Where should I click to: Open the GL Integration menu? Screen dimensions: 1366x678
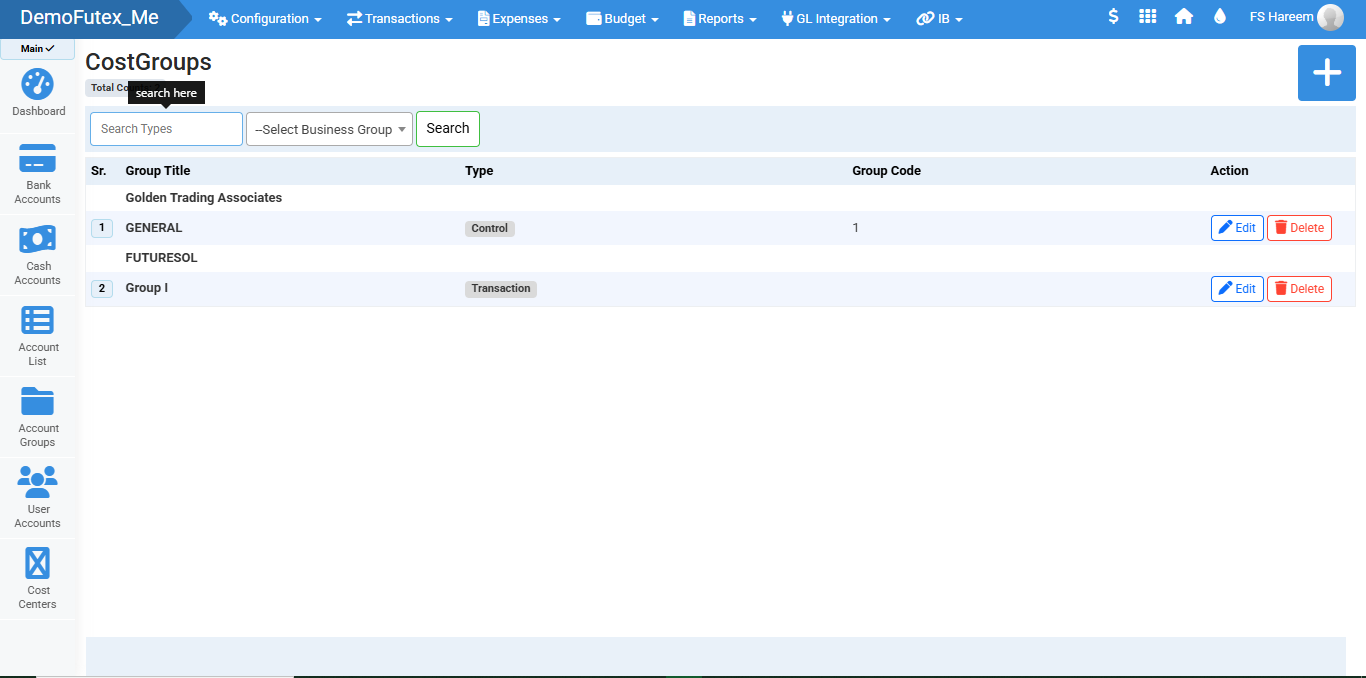(836, 19)
